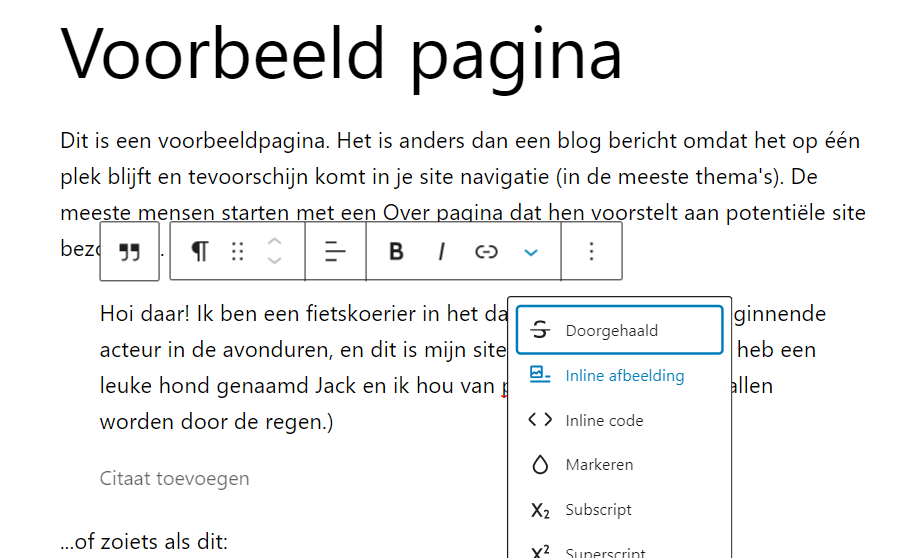Toggle italic formatting
The image size is (924, 558).
[441, 251]
